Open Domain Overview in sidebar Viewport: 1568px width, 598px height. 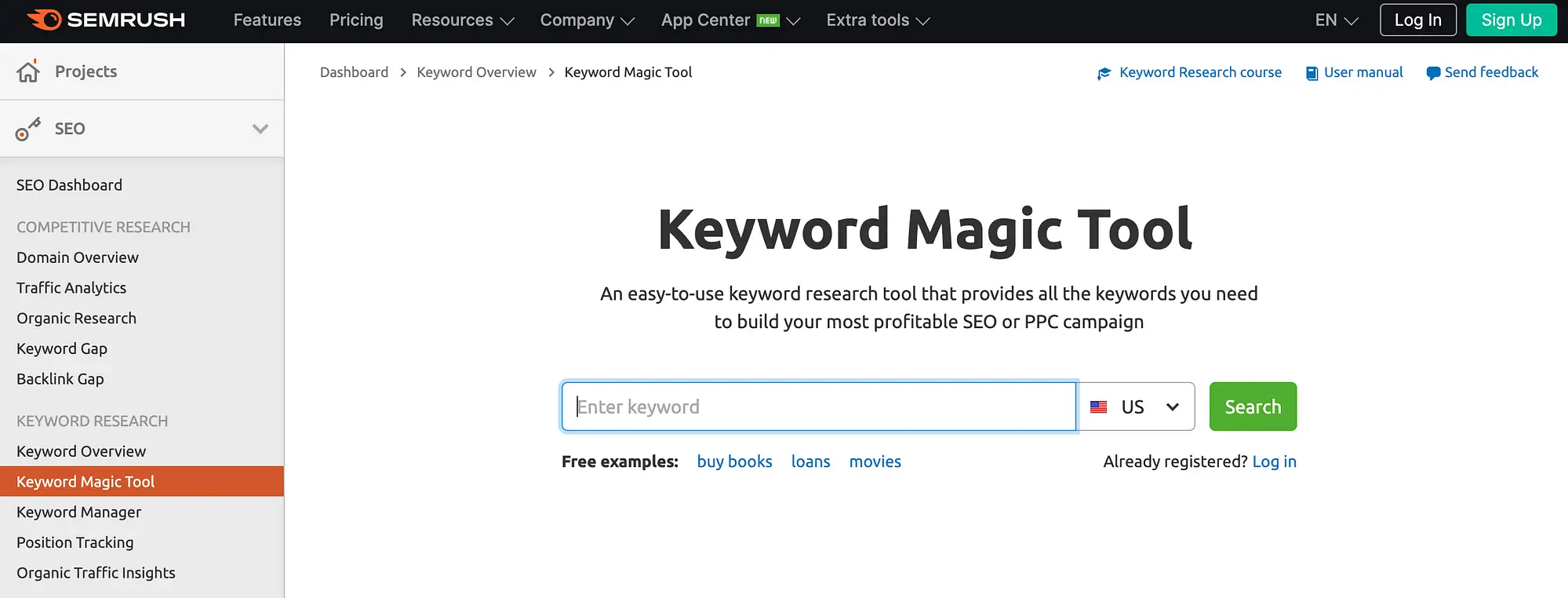click(78, 257)
